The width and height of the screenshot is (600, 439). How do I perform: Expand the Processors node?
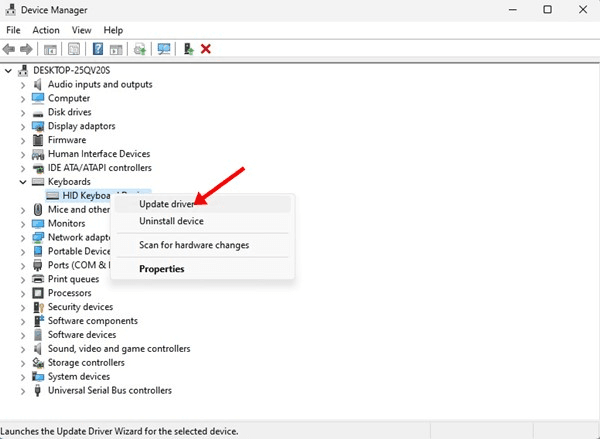23,293
